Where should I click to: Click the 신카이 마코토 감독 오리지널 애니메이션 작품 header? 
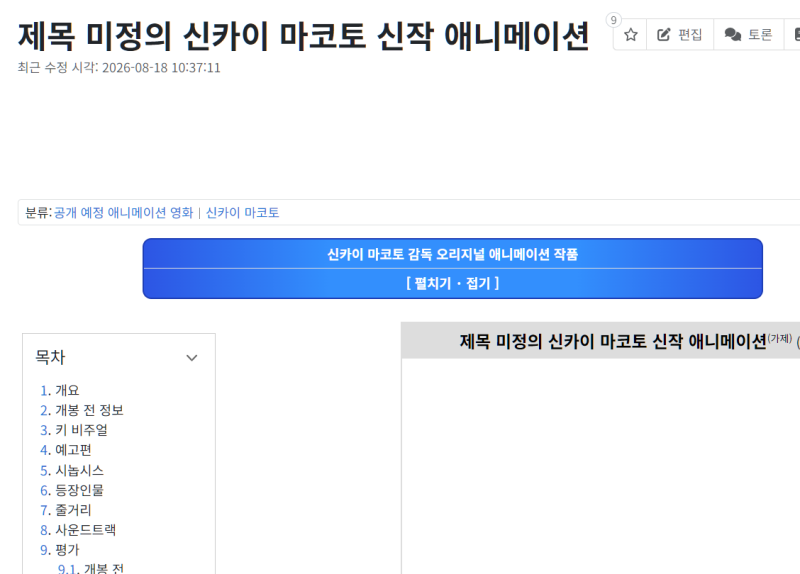453,254
